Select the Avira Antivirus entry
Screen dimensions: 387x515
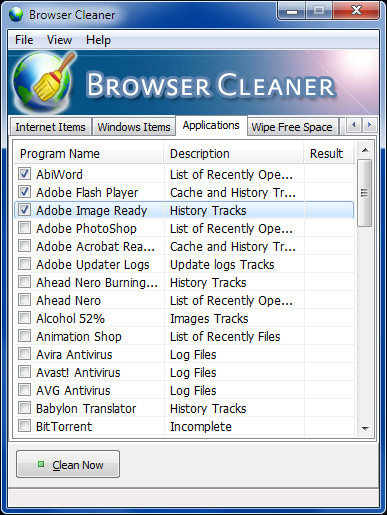74,354
